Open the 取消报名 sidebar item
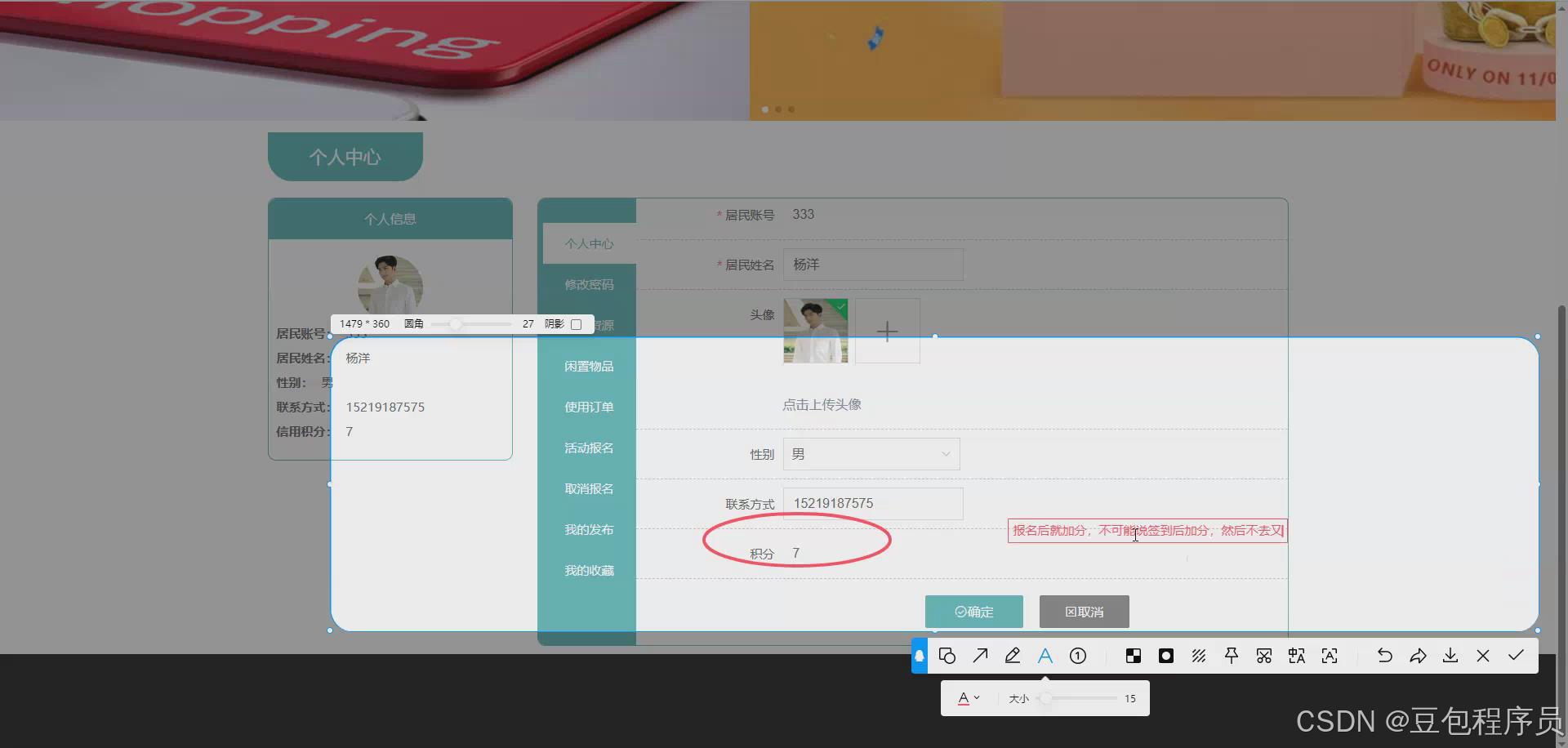 point(589,488)
